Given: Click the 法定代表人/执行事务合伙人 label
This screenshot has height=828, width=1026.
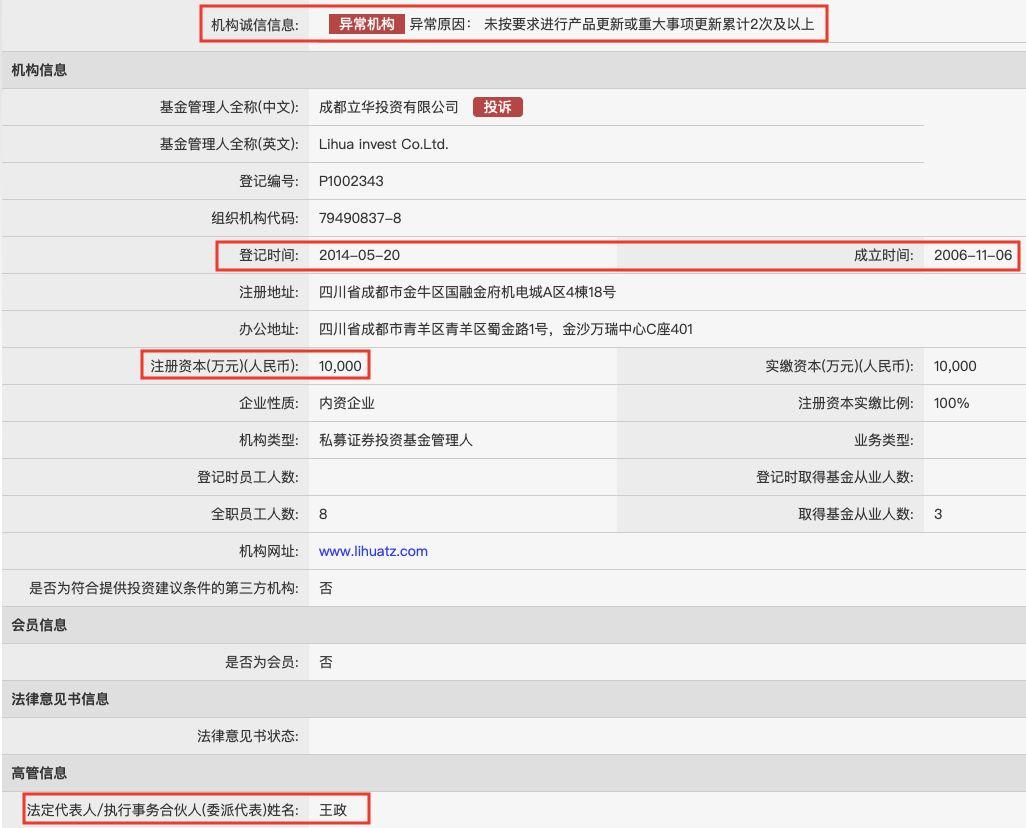Looking at the screenshot, I should (x=163, y=810).
